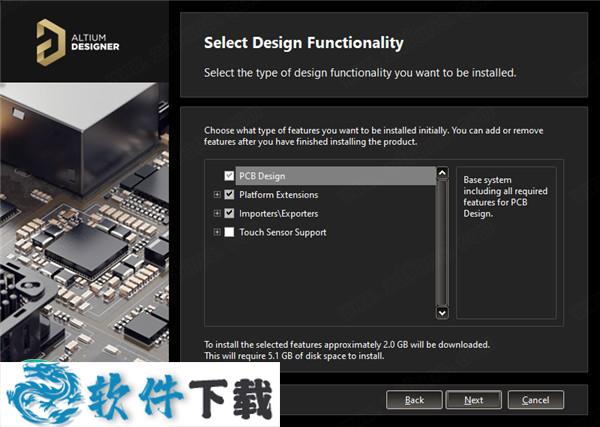Proceed with the Next button
600x427 pixels.
click(474, 400)
